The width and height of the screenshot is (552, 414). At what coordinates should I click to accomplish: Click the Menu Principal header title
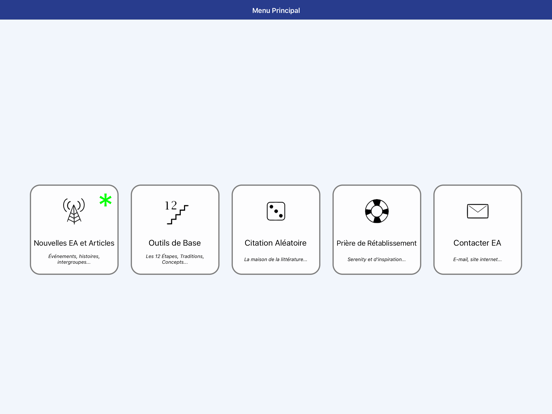pyautogui.click(x=276, y=11)
